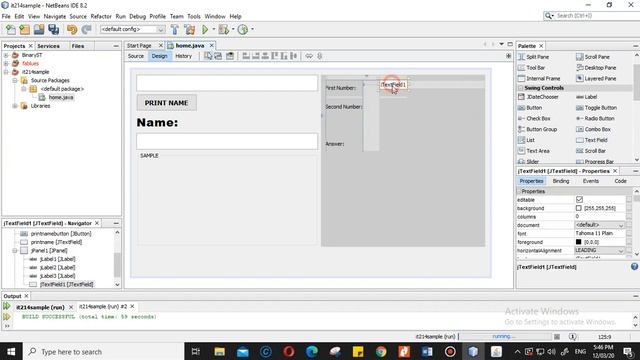Toggle the editable property checkbox

tap(579, 200)
